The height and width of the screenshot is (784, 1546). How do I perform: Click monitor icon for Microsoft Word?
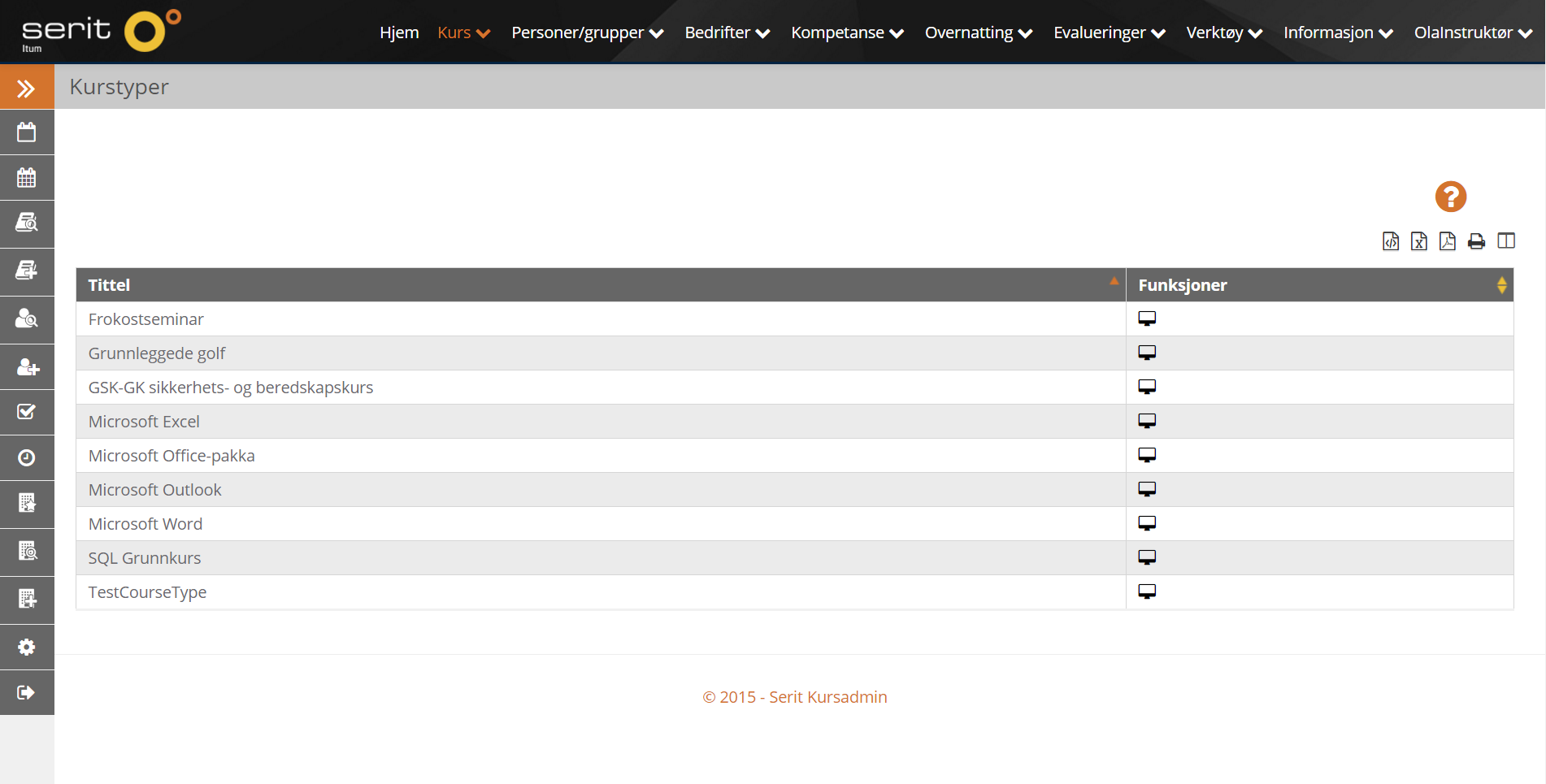[x=1147, y=523]
